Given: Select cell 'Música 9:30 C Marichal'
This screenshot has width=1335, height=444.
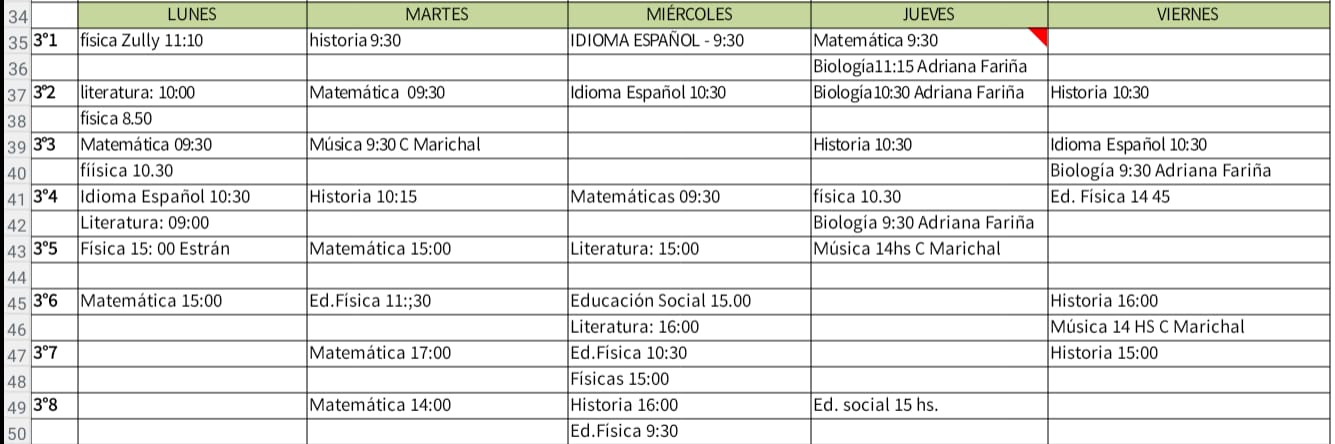Looking at the screenshot, I should pos(436,145).
